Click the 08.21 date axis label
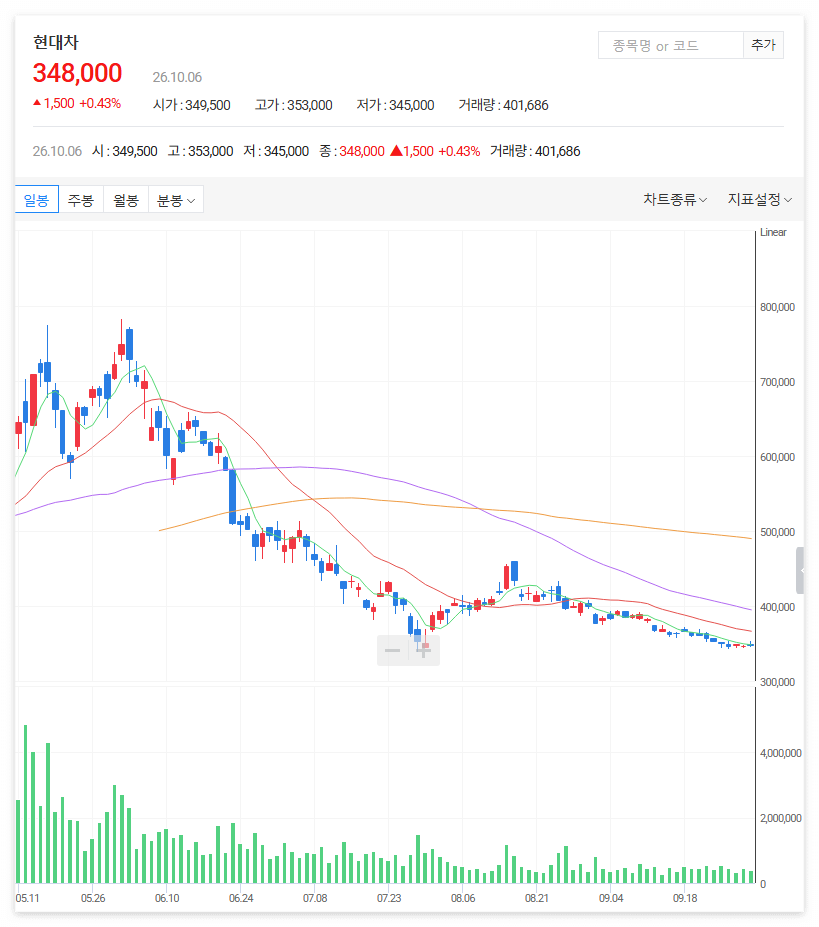 [536, 899]
